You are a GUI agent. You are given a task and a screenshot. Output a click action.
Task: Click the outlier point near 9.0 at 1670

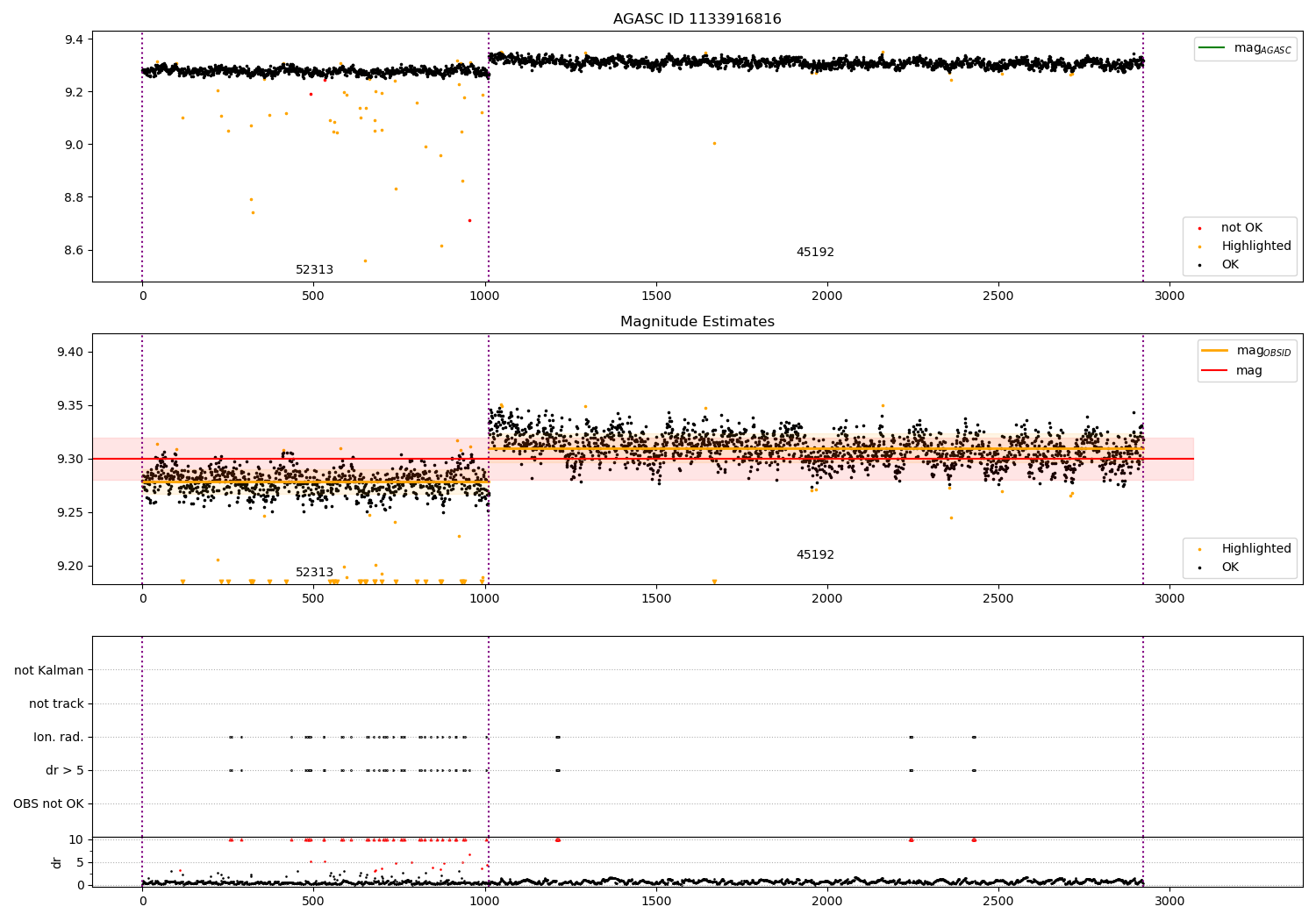click(x=714, y=143)
